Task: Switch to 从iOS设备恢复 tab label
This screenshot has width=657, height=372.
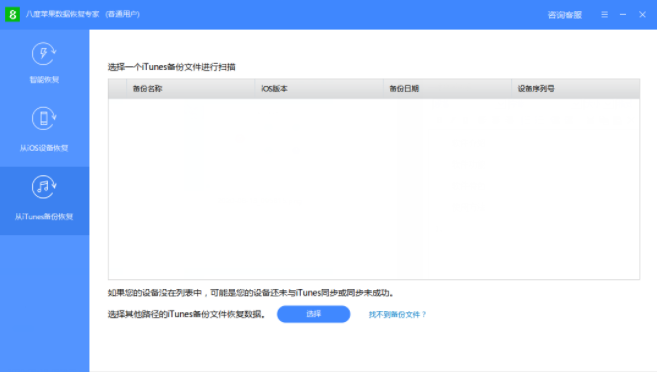Action: coord(44,148)
